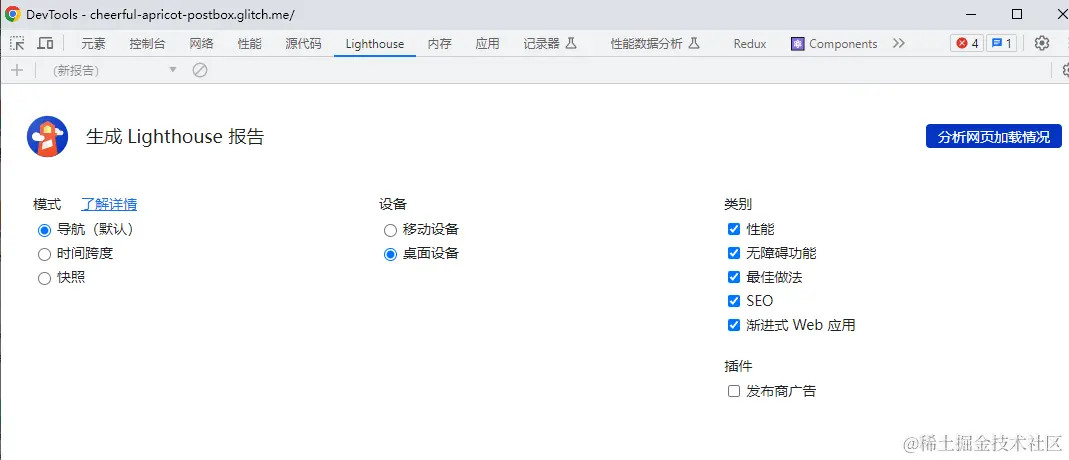Choose 桌面设备 device radio button

pyautogui.click(x=390, y=254)
